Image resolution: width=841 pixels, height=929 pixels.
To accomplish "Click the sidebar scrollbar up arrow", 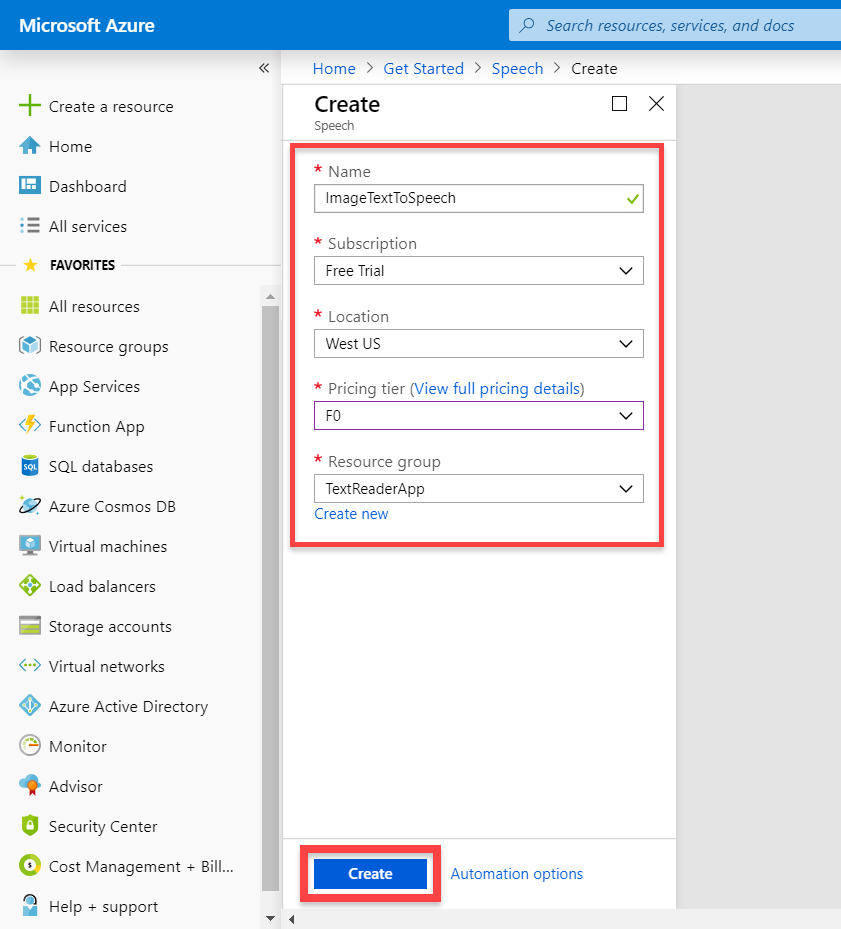I will point(270,296).
